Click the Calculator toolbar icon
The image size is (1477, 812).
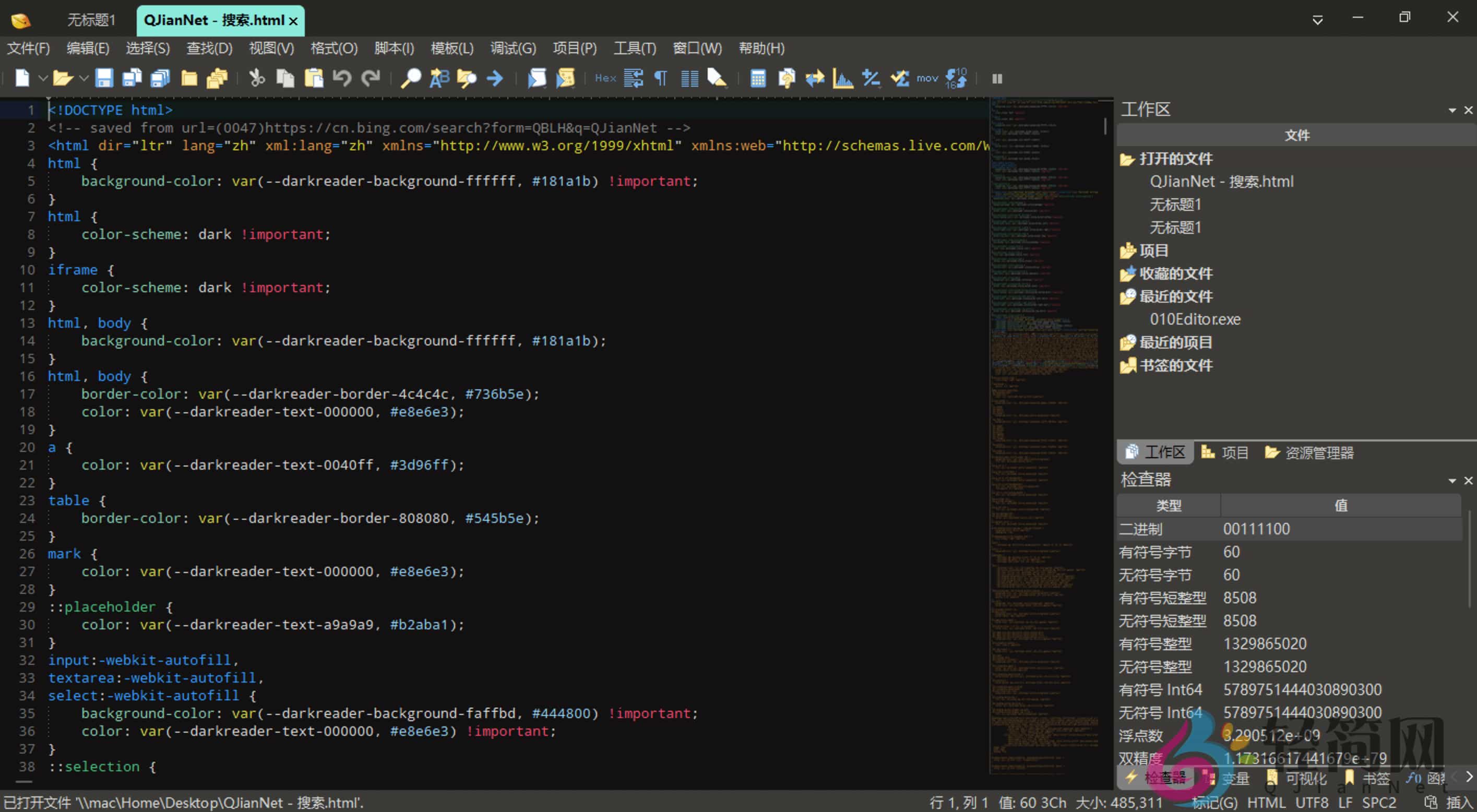pos(757,78)
